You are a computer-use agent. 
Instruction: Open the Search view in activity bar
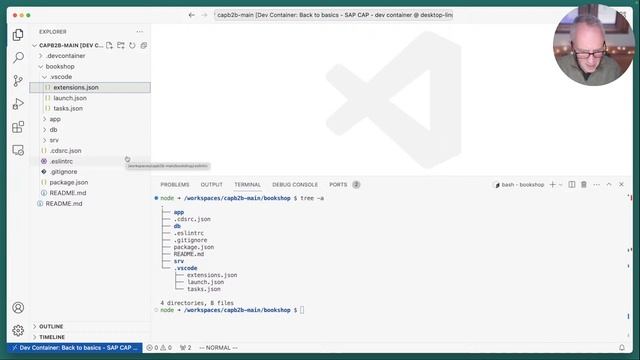18,58
